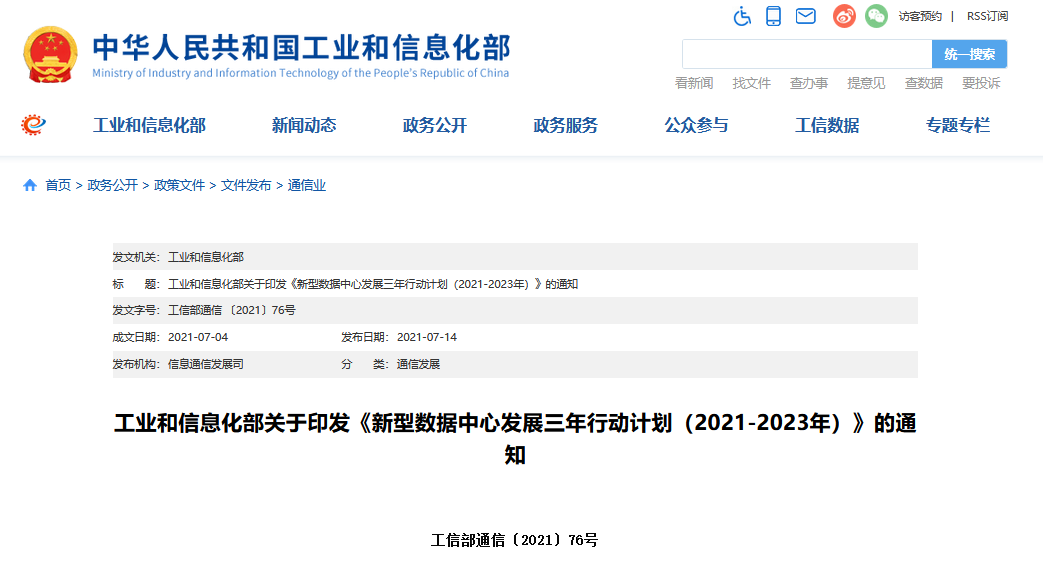Click the email envelope icon
Viewport: 1043px width, 569px height.
806,16
